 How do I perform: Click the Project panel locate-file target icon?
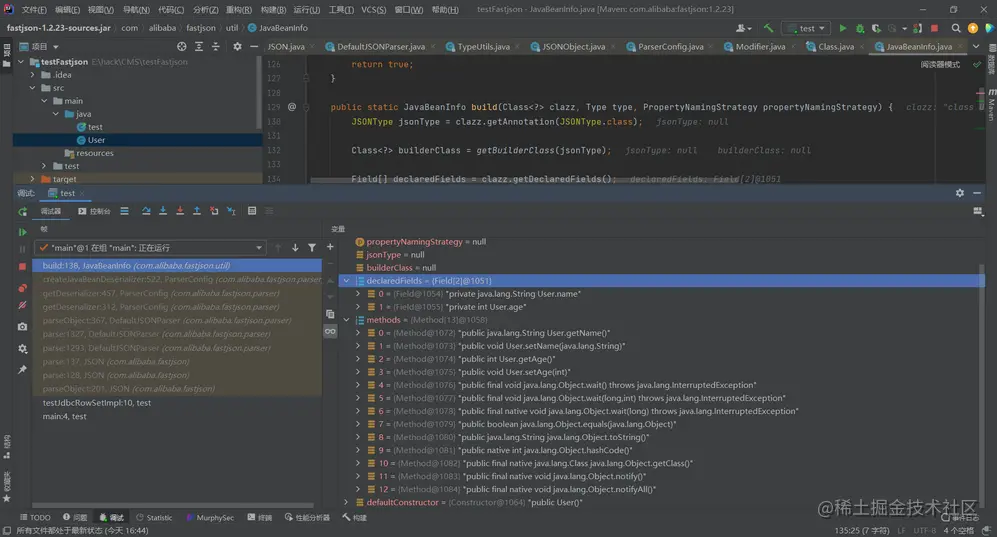(182, 46)
